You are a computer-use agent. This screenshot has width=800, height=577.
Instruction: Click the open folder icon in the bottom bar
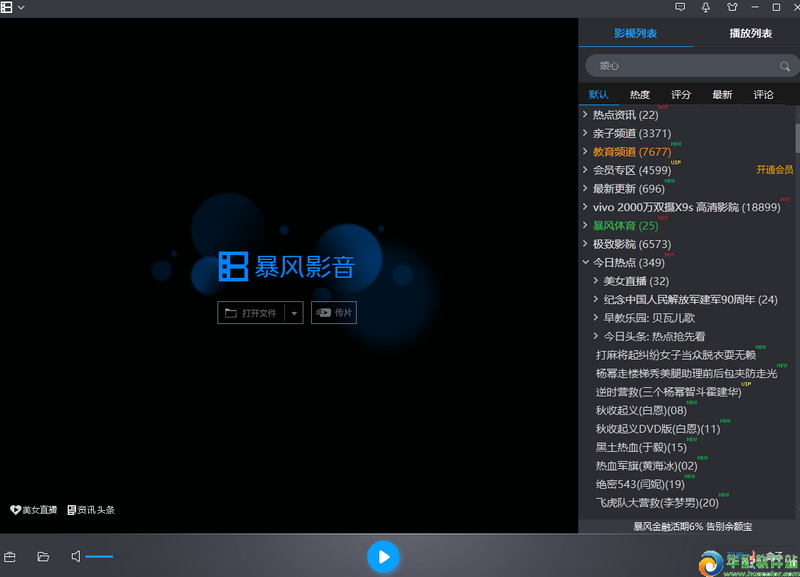(x=43, y=557)
